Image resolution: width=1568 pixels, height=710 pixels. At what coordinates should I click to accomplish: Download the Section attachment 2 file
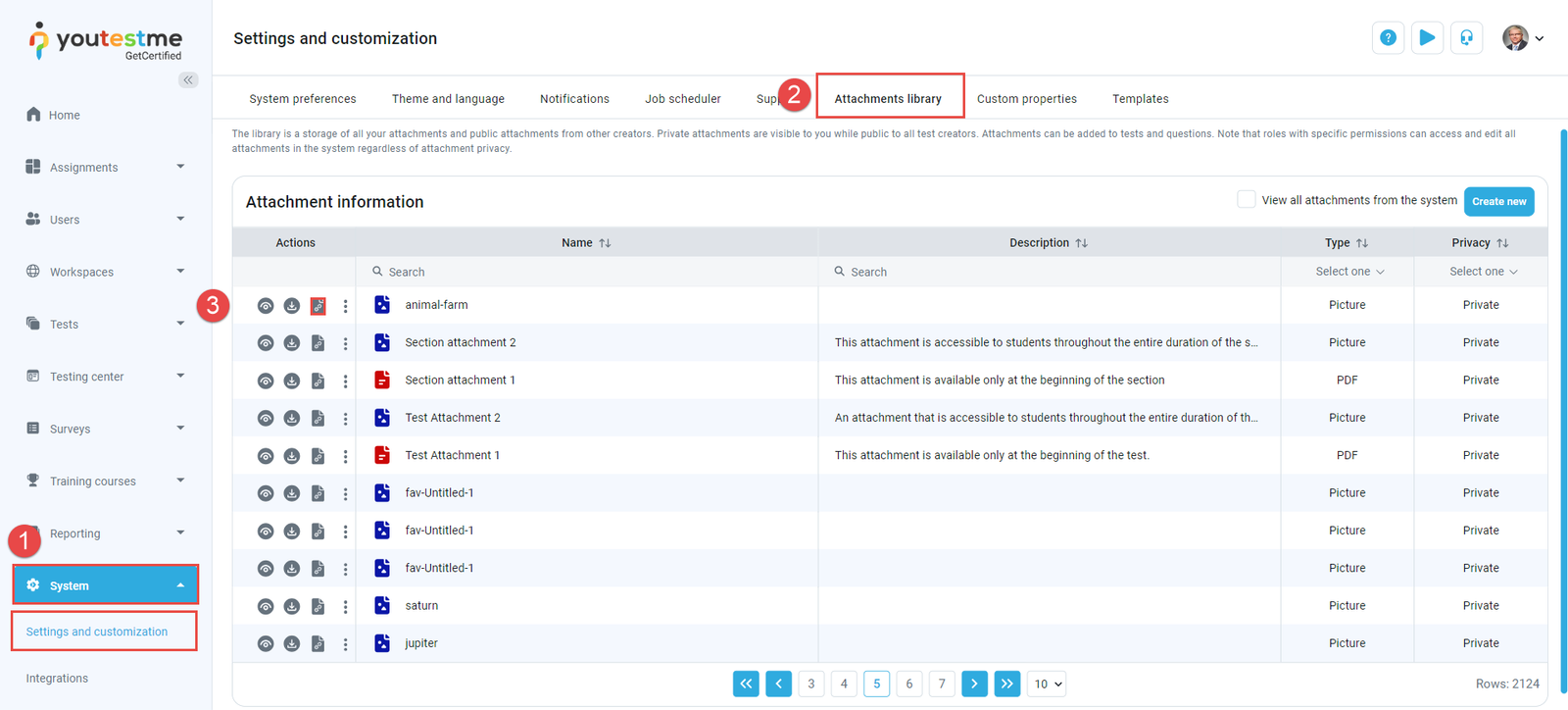(292, 343)
